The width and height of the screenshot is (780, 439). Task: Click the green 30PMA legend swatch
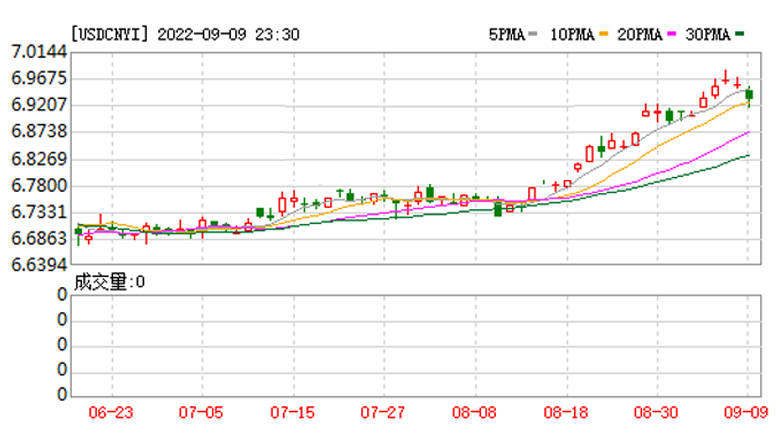740,34
